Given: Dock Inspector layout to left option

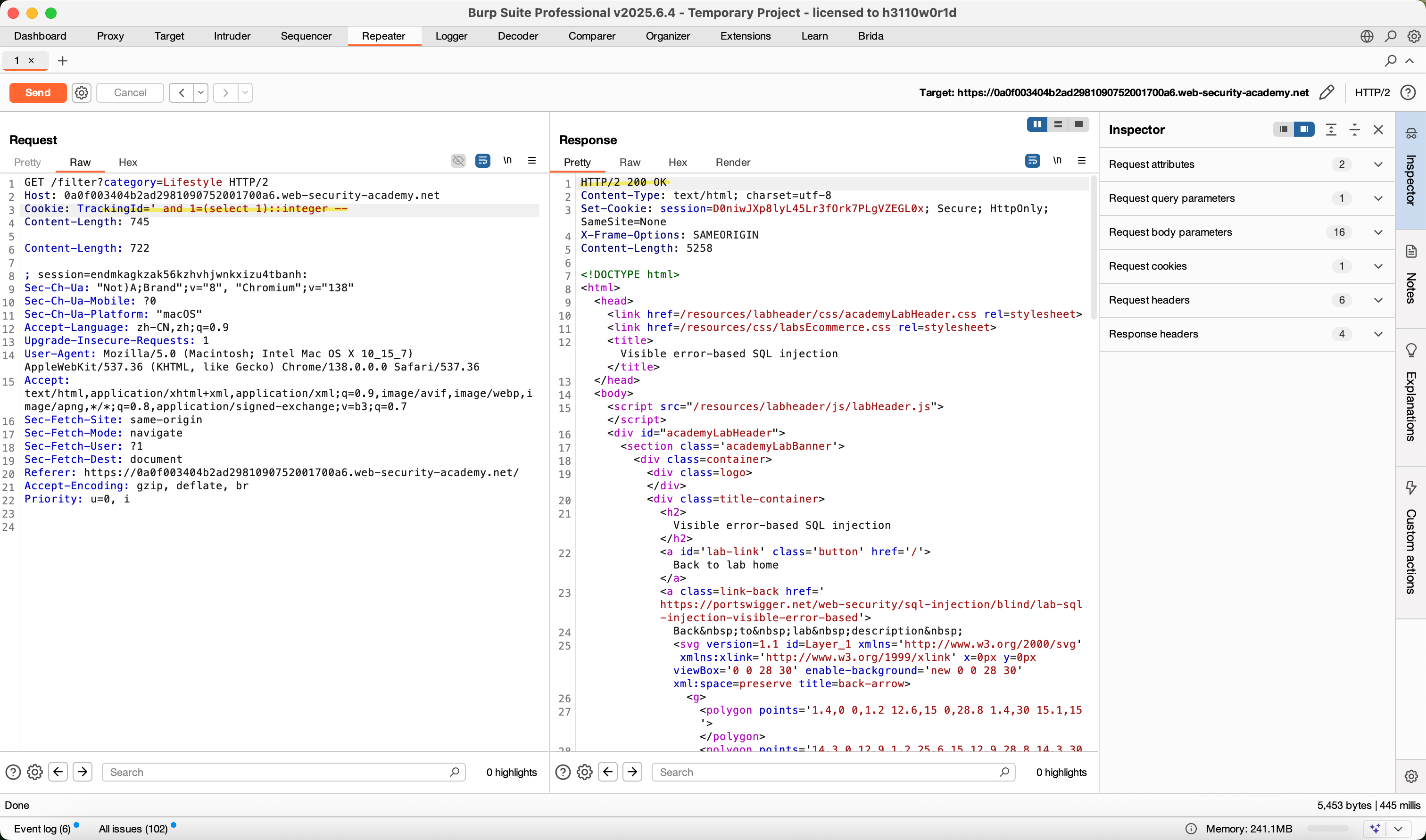Looking at the screenshot, I should (x=1284, y=130).
